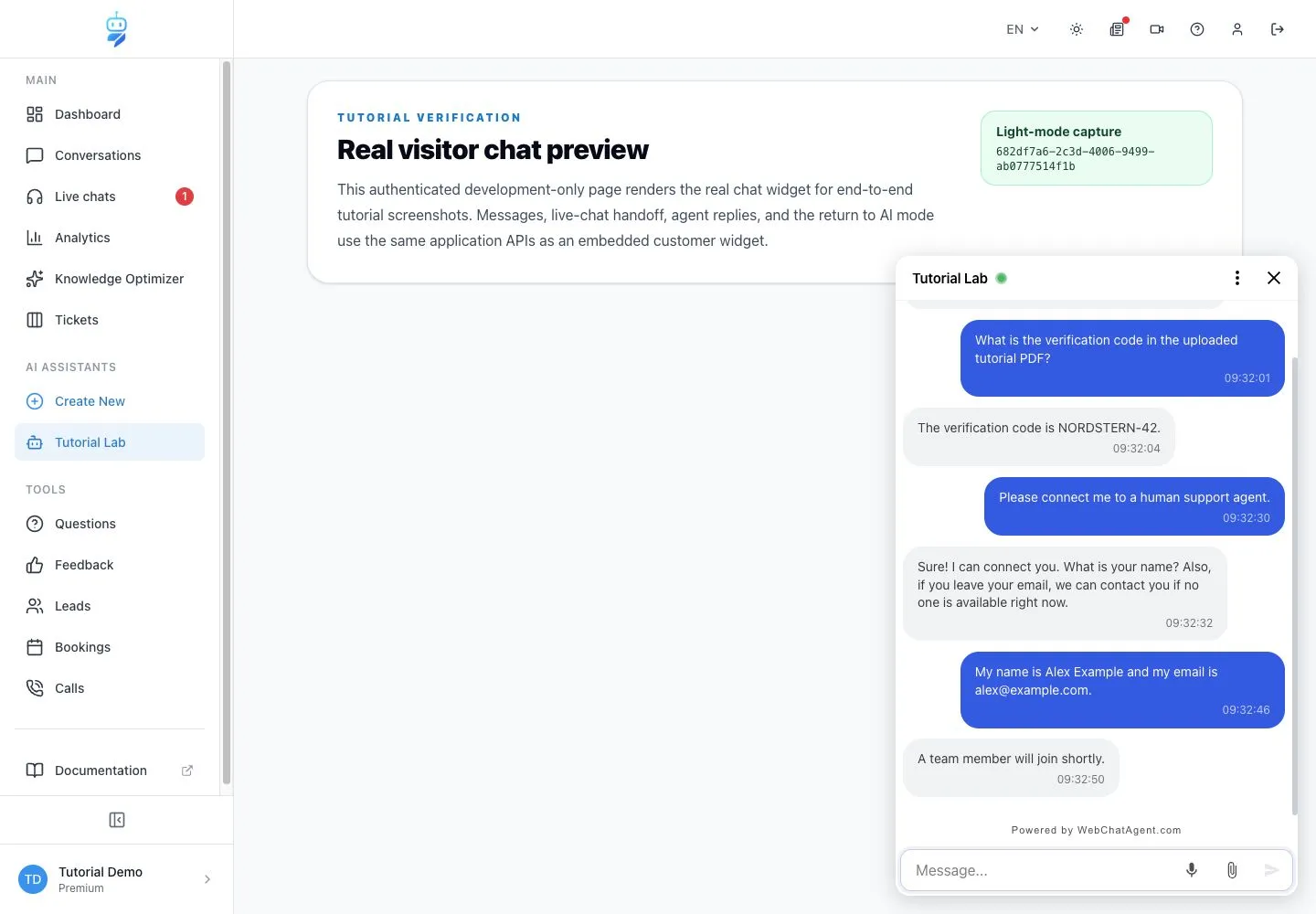Click the Live chats headset icon
This screenshot has height=914, width=1316.
pos(35,197)
